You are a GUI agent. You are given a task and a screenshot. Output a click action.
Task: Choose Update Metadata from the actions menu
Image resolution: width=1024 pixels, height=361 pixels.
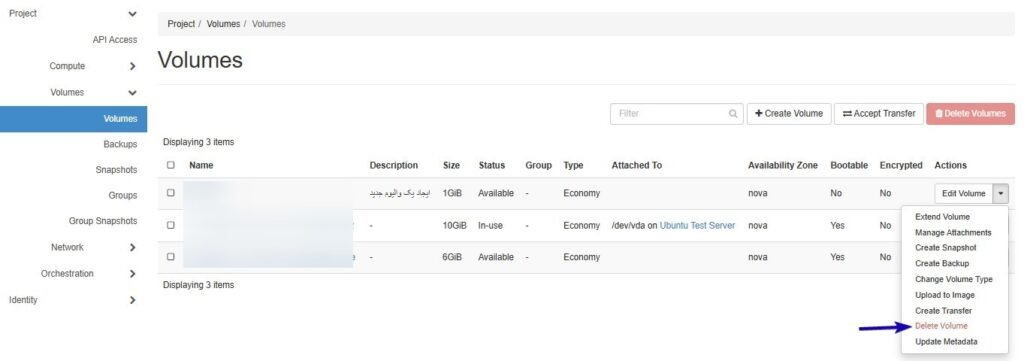click(x=946, y=341)
